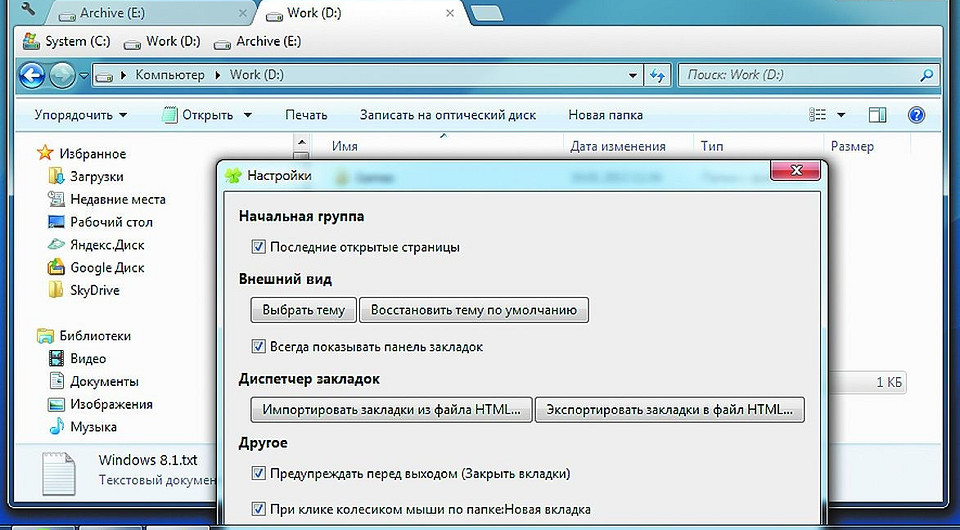Close the Настройки dialog

[795, 171]
